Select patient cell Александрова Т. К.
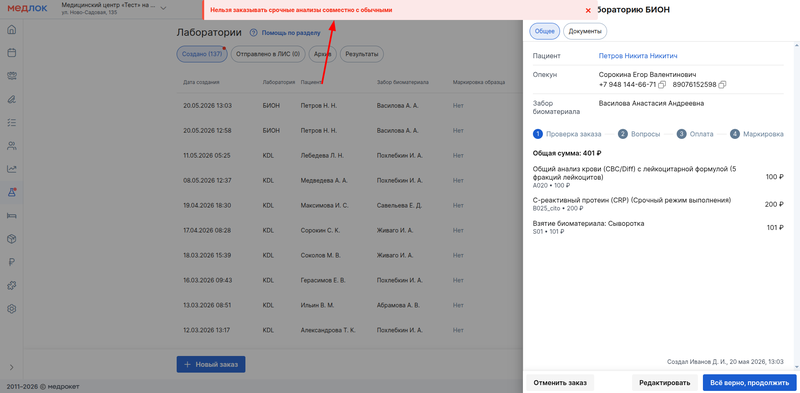 click(328, 330)
